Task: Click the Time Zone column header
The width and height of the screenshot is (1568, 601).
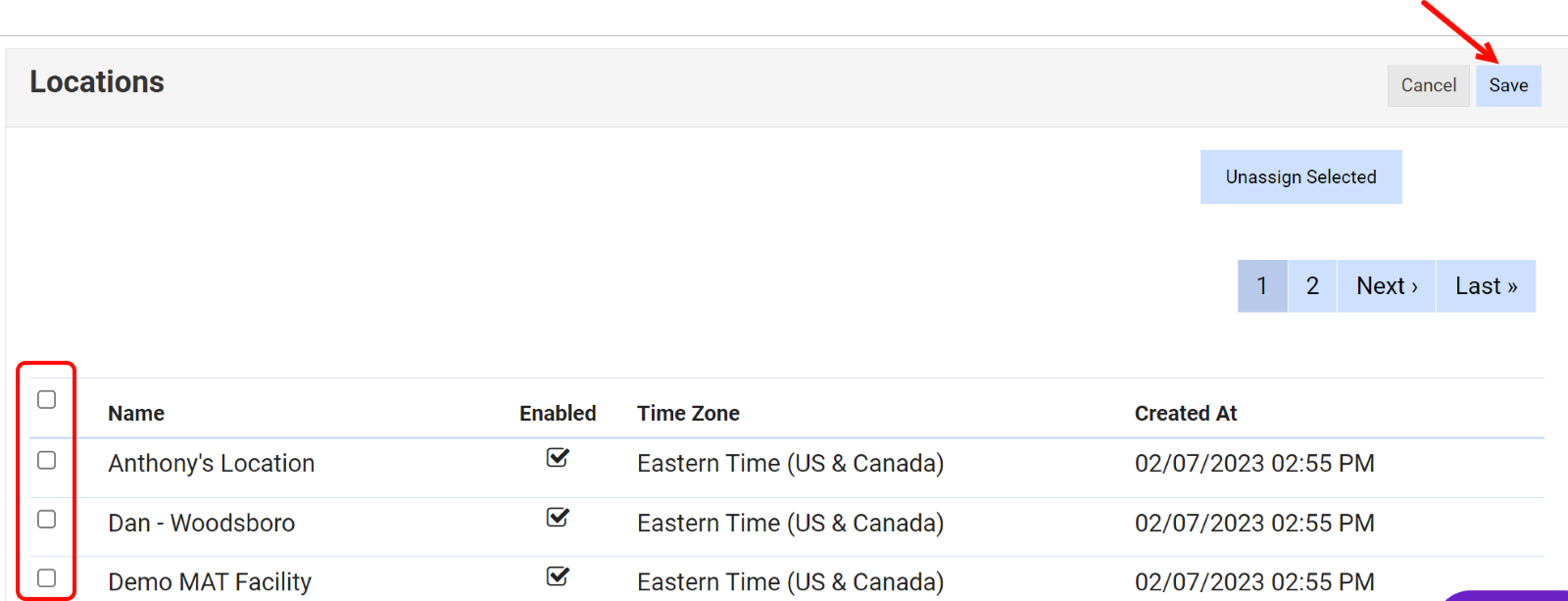Action: pos(688,414)
